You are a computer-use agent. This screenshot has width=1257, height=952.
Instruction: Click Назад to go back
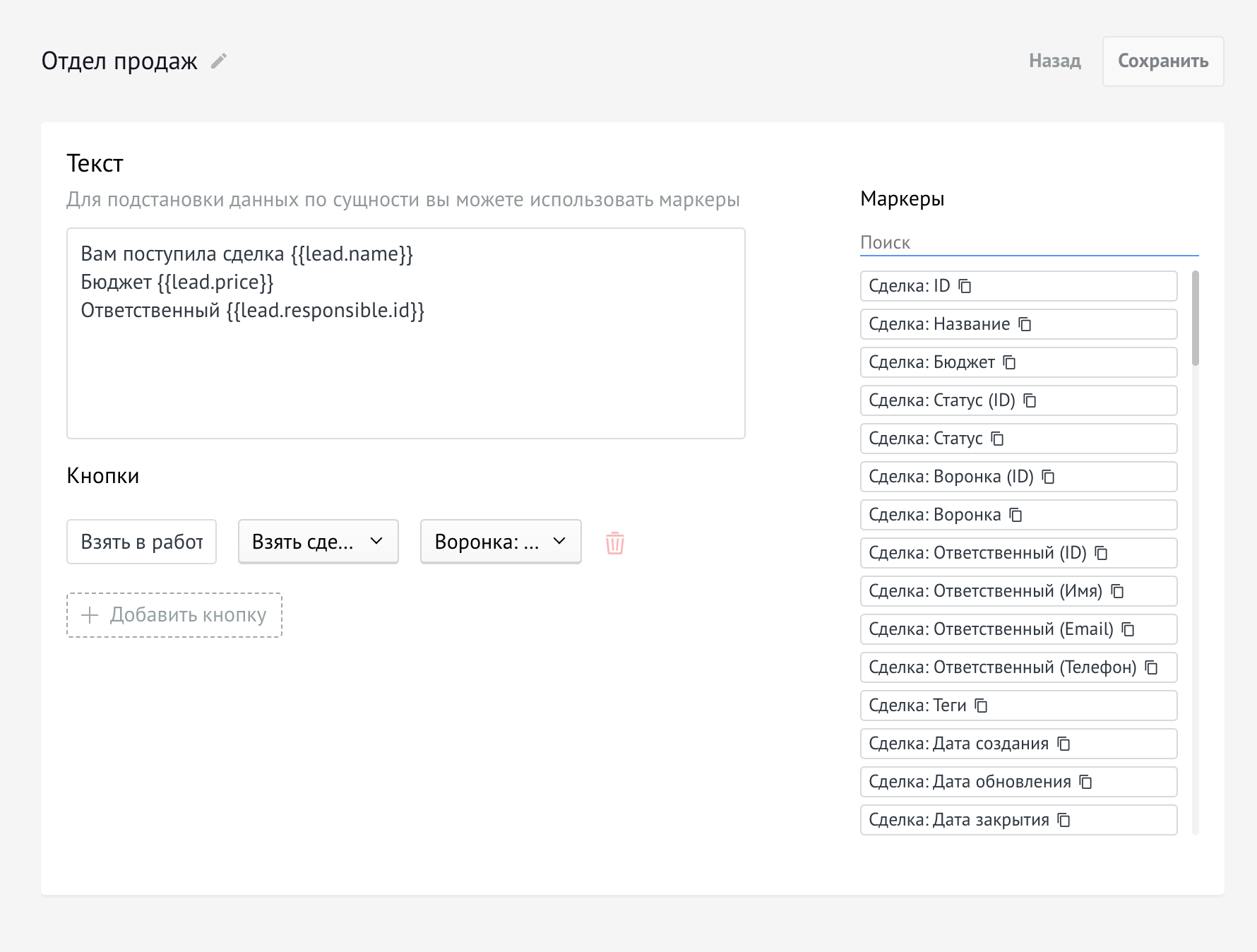coord(1055,61)
